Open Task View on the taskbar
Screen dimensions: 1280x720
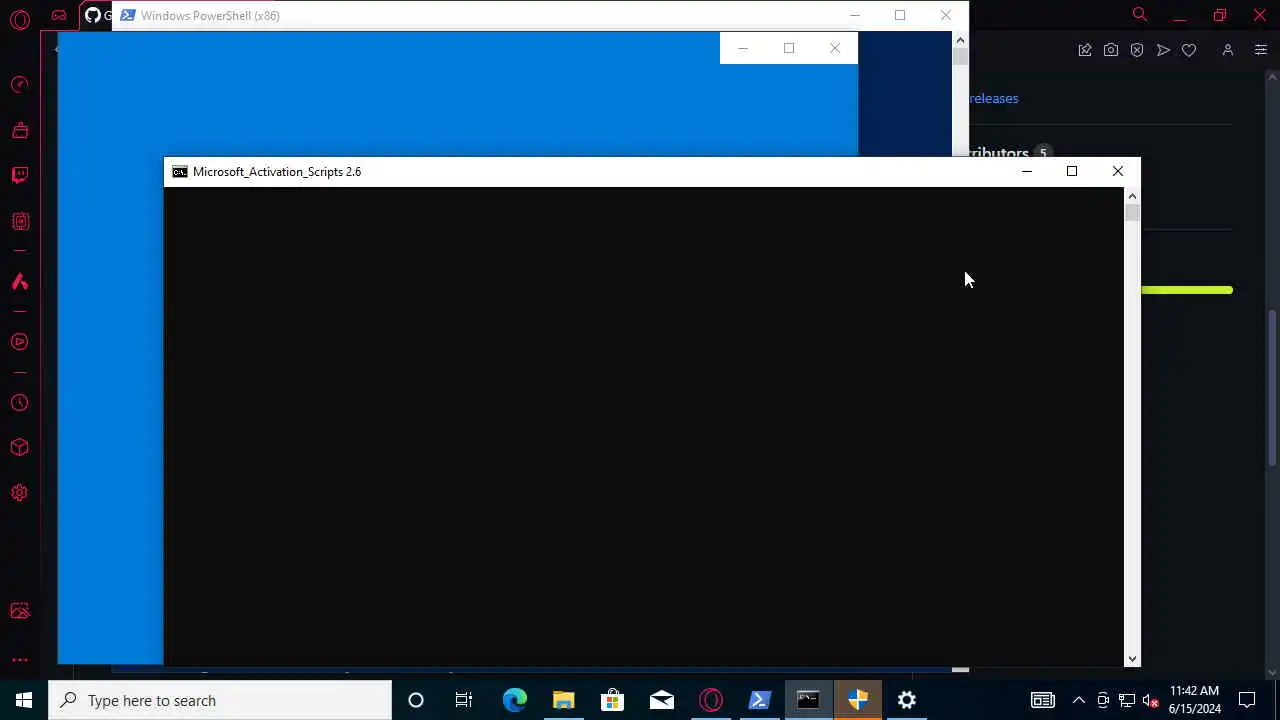click(x=464, y=700)
